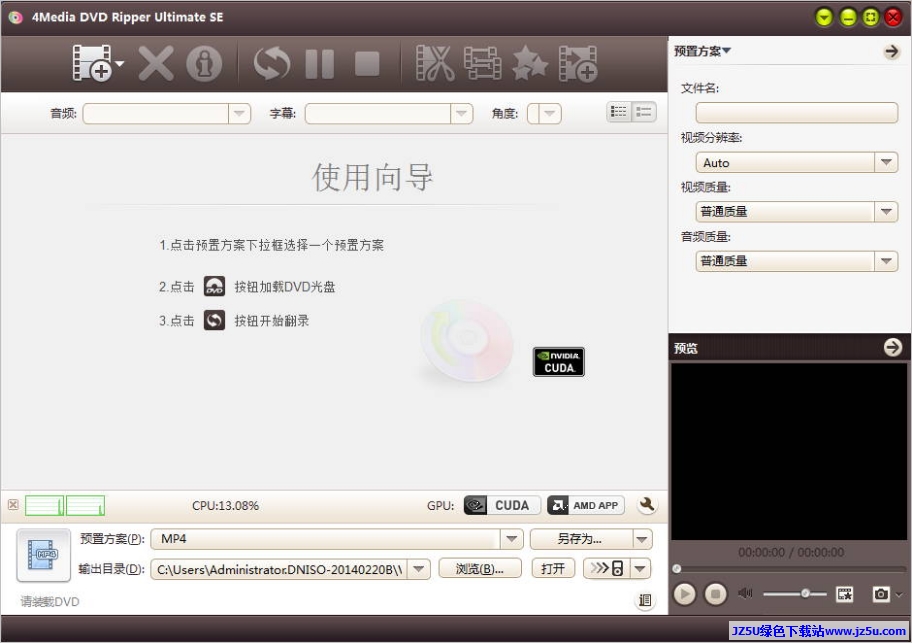Open the output directory path dropdown
The height and width of the screenshot is (643, 912).
(419, 569)
